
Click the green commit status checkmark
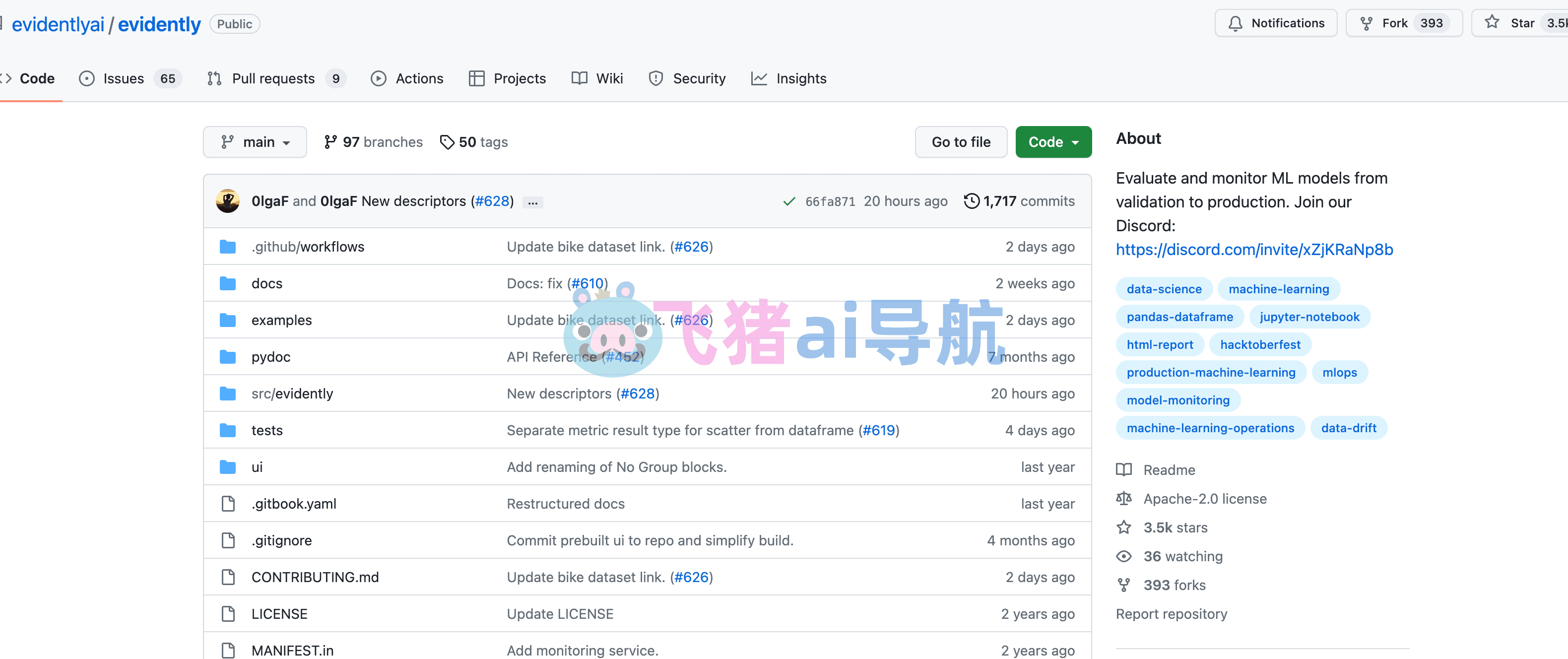pyautogui.click(x=789, y=201)
